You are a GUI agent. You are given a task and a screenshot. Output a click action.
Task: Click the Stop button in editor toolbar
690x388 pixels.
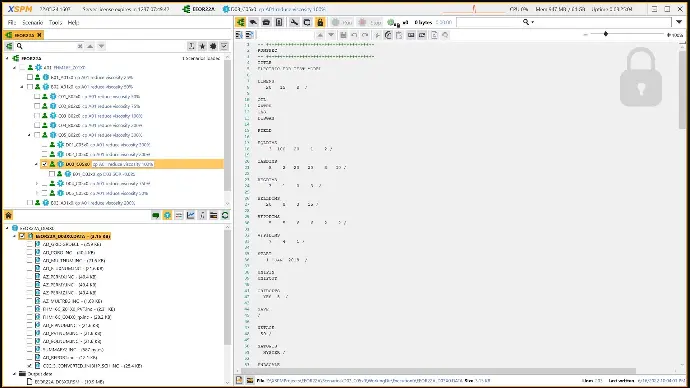pos(370,22)
